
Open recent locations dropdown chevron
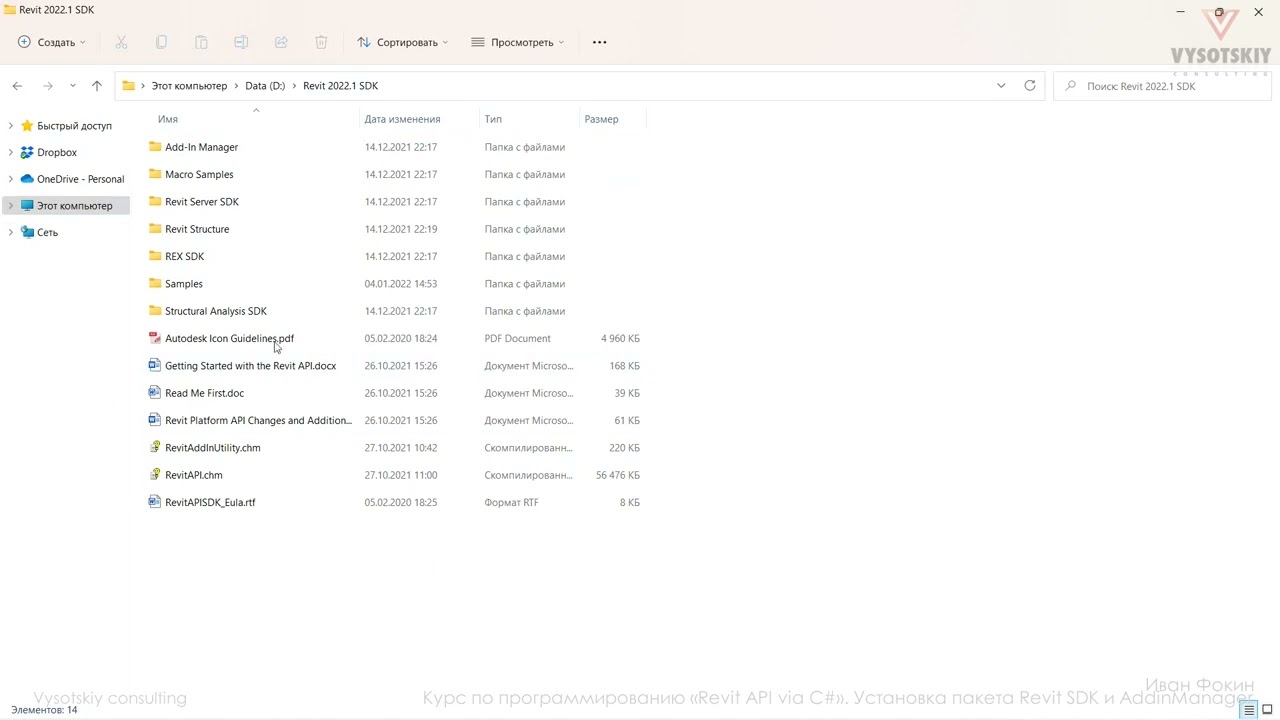[x=72, y=86]
